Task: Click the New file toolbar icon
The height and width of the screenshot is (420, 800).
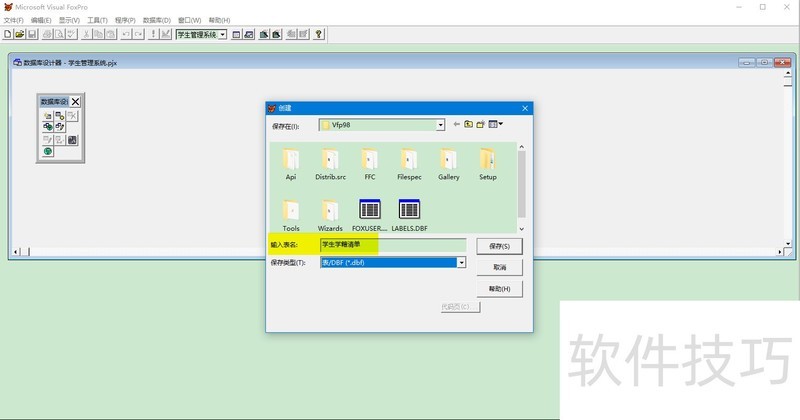Action: point(7,34)
